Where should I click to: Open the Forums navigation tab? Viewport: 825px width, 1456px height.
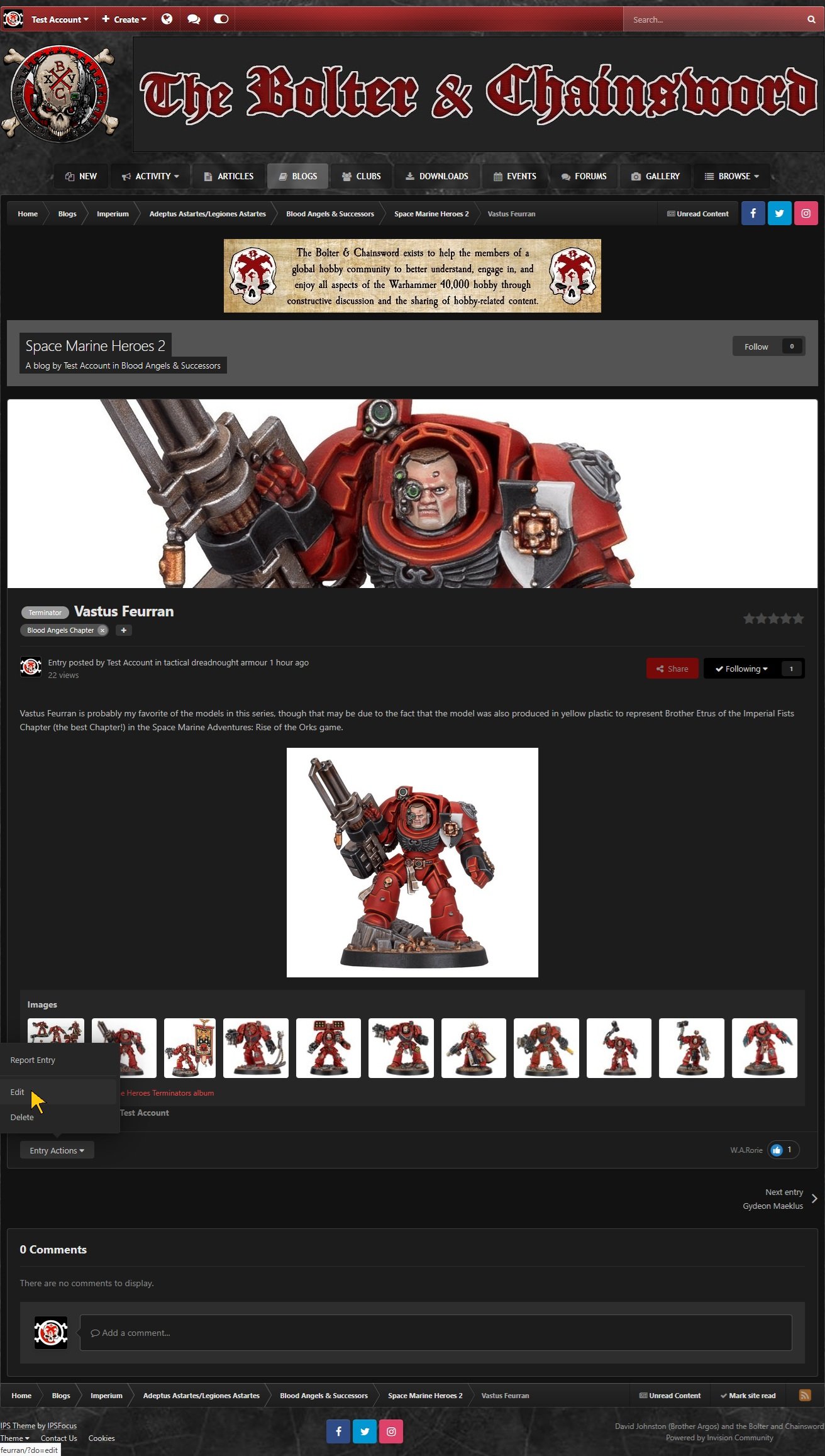pos(584,176)
